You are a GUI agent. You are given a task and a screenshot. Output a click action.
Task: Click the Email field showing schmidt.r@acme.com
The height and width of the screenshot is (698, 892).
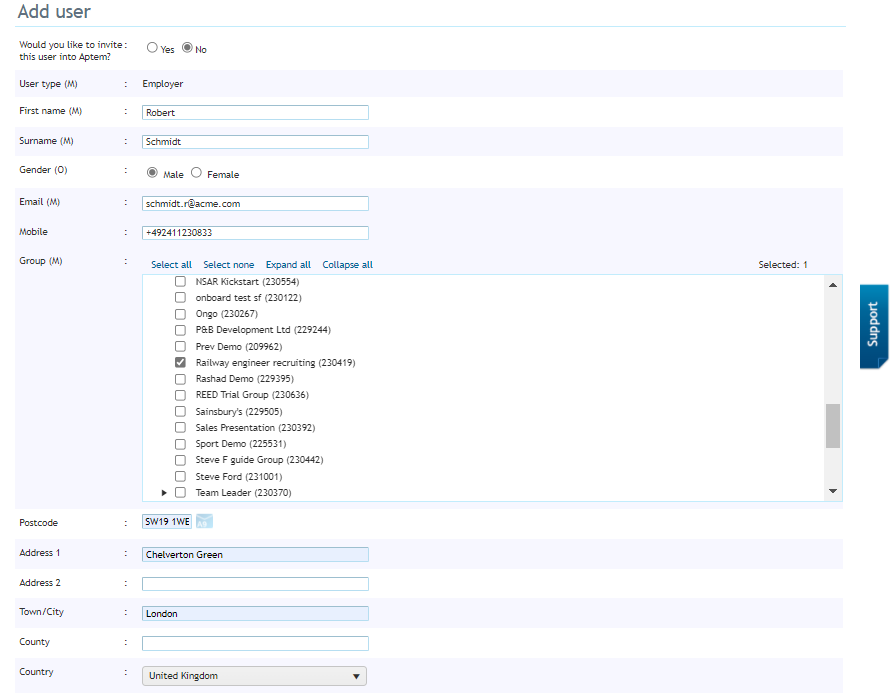254,203
